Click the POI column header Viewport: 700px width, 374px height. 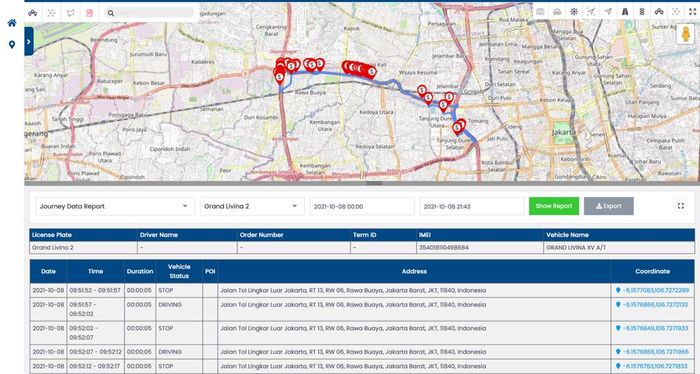click(210, 271)
